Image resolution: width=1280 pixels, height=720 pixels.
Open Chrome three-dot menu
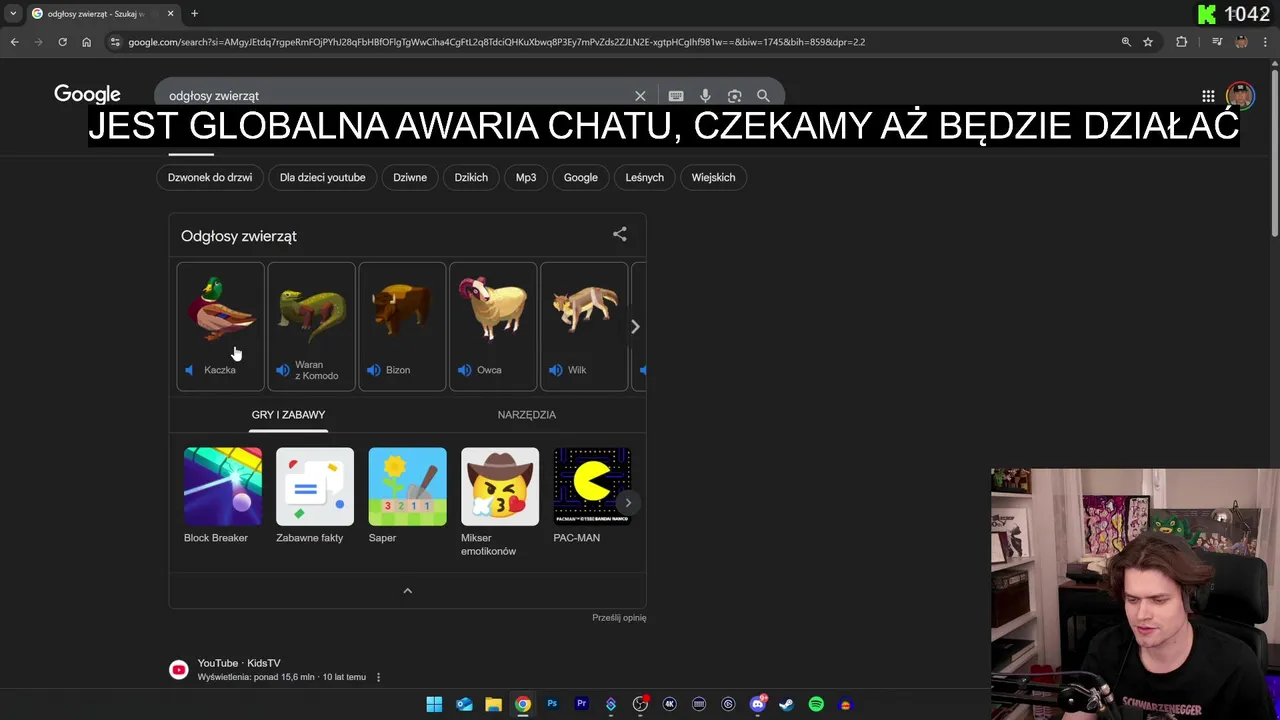(1265, 42)
